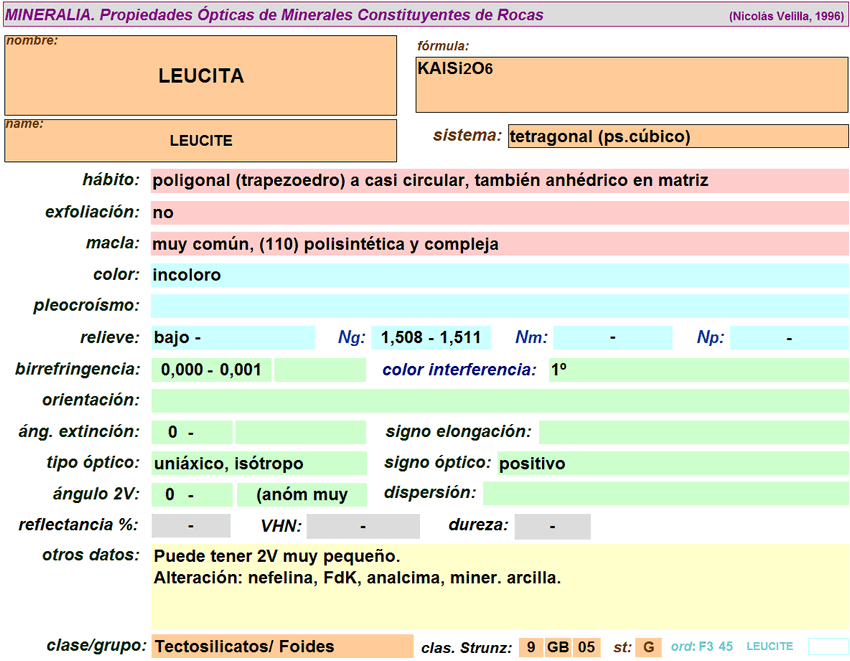Select the clase/grupo field Tectosilicatos/ Foides
The image size is (850, 661).
[x=281, y=647]
